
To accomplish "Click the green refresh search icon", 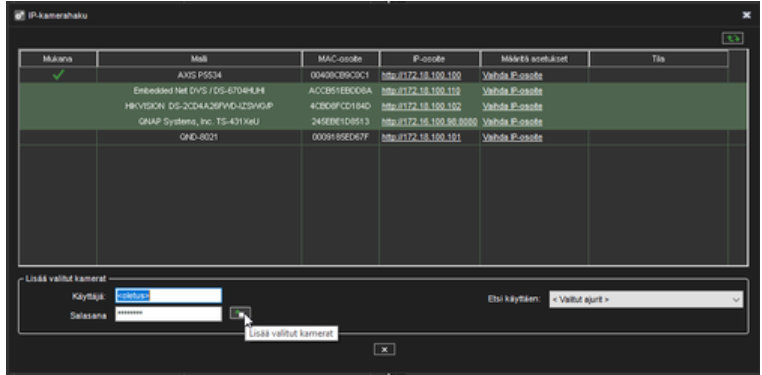I will click(x=732, y=38).
